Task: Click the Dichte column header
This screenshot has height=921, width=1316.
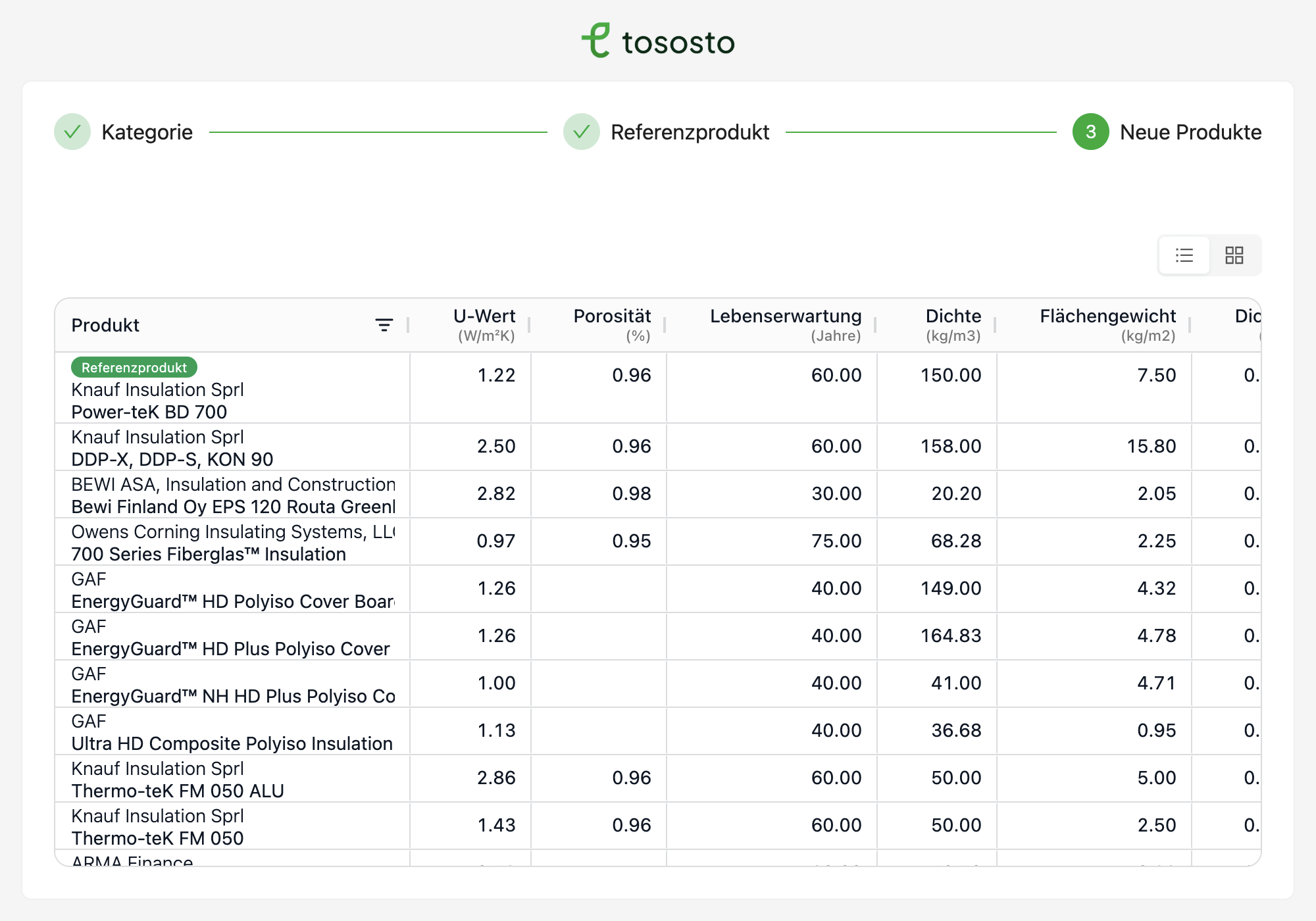Action: [953, 316]
